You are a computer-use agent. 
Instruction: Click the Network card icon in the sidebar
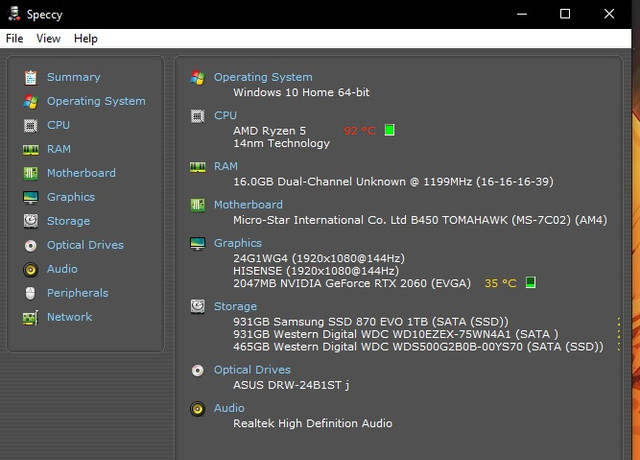pyautogui.click(x=31, y=318)
